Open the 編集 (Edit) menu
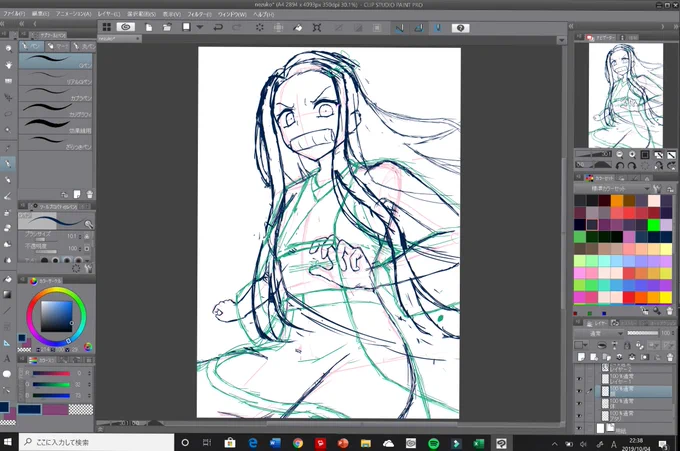The image size is (680, 451). pos(40,14)
